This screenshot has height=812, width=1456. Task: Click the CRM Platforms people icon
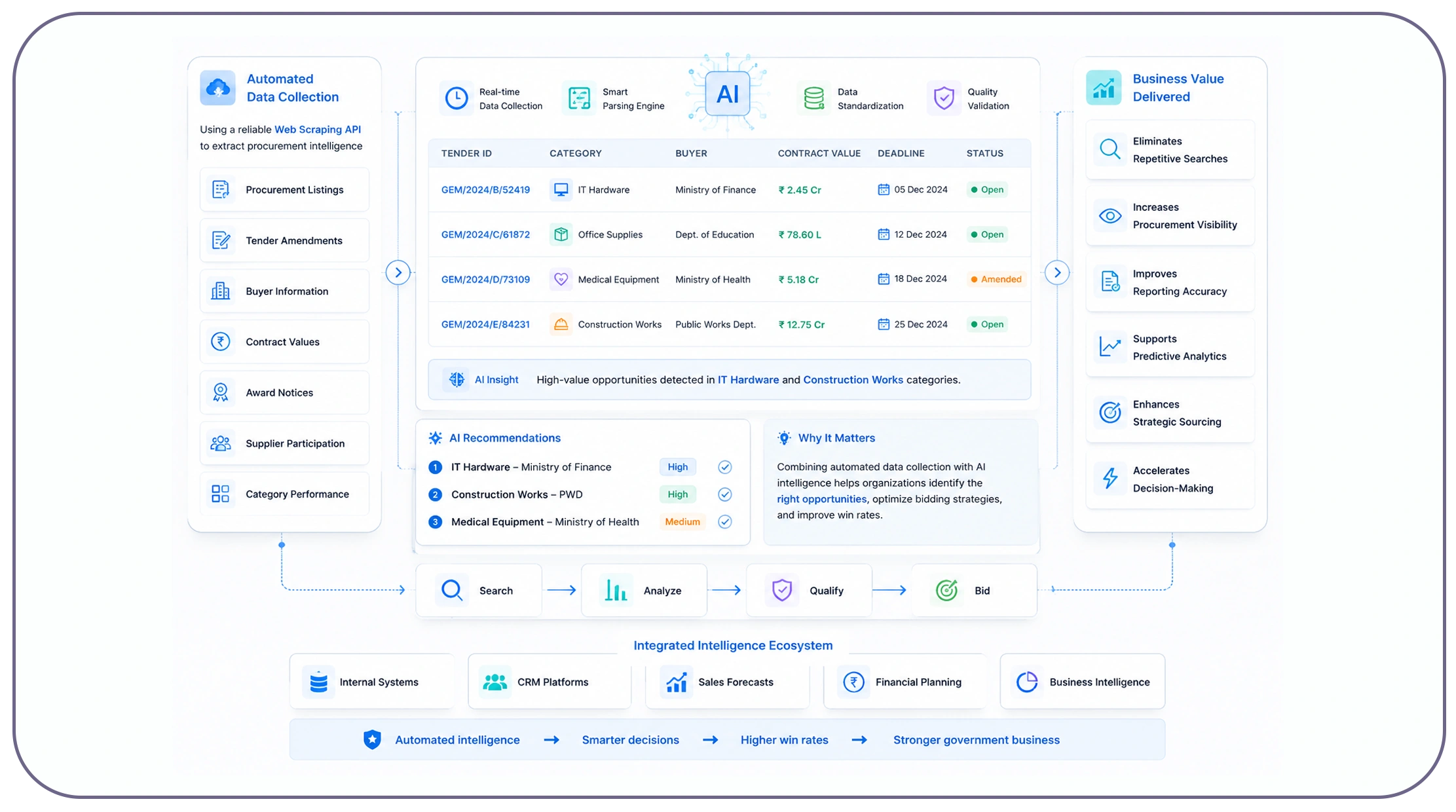495,682
